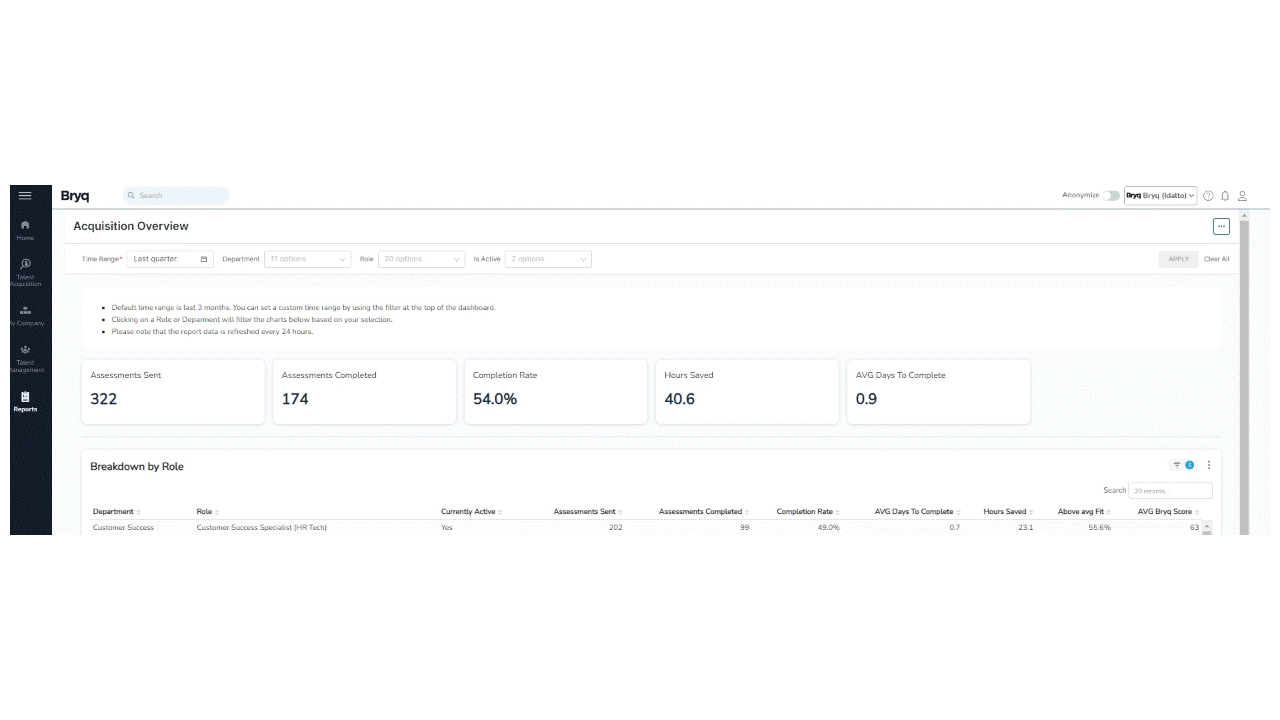The image size is (1280, 720).
Task: Click the table records search field
Action: click(1170, 491)
